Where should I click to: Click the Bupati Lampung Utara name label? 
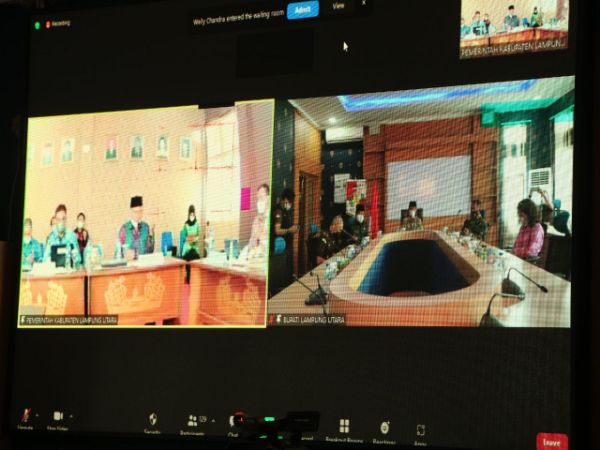point(309,320)
